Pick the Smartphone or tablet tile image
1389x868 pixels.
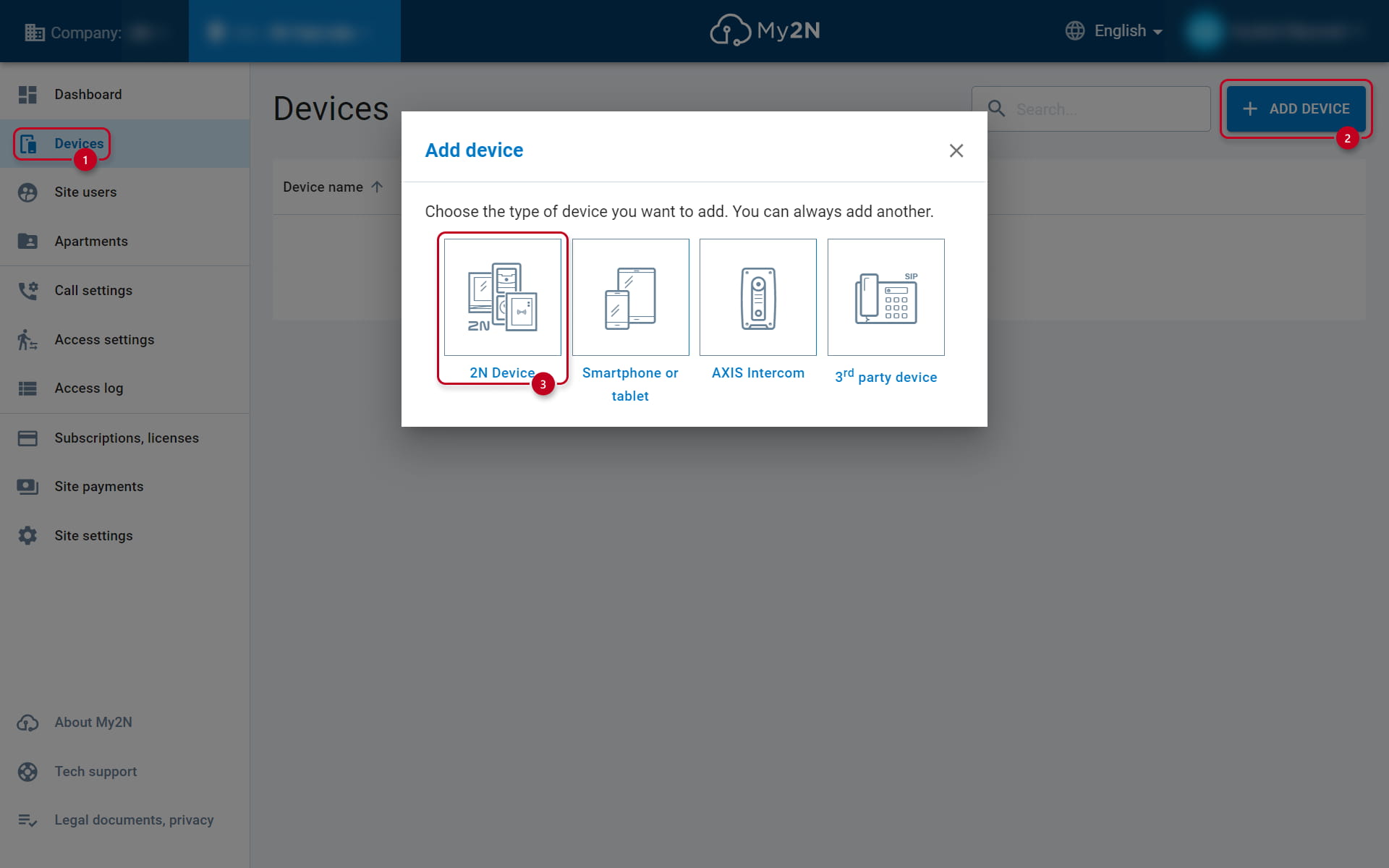(631, 297)
